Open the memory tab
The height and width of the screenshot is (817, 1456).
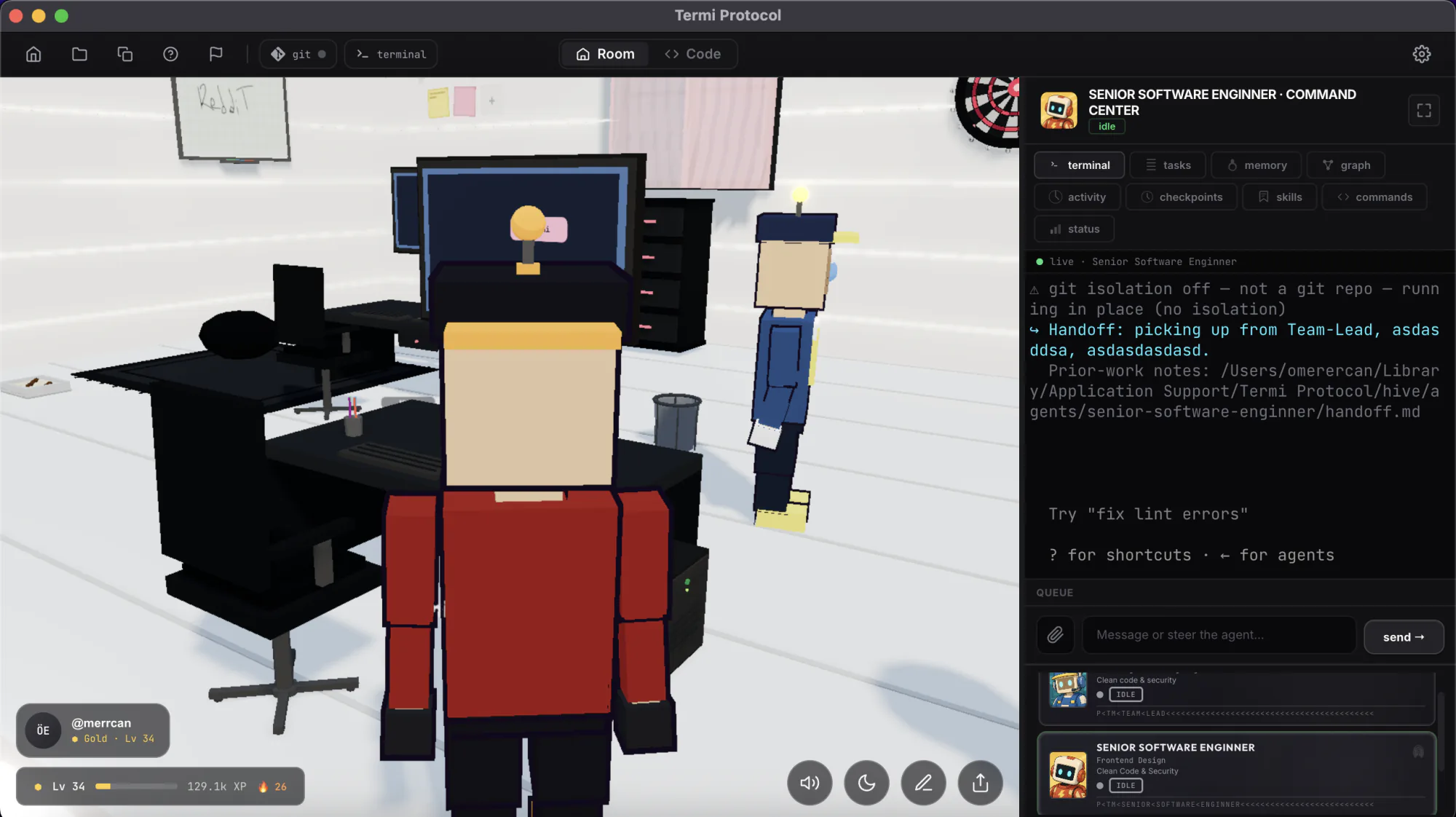pos(1257,165)
